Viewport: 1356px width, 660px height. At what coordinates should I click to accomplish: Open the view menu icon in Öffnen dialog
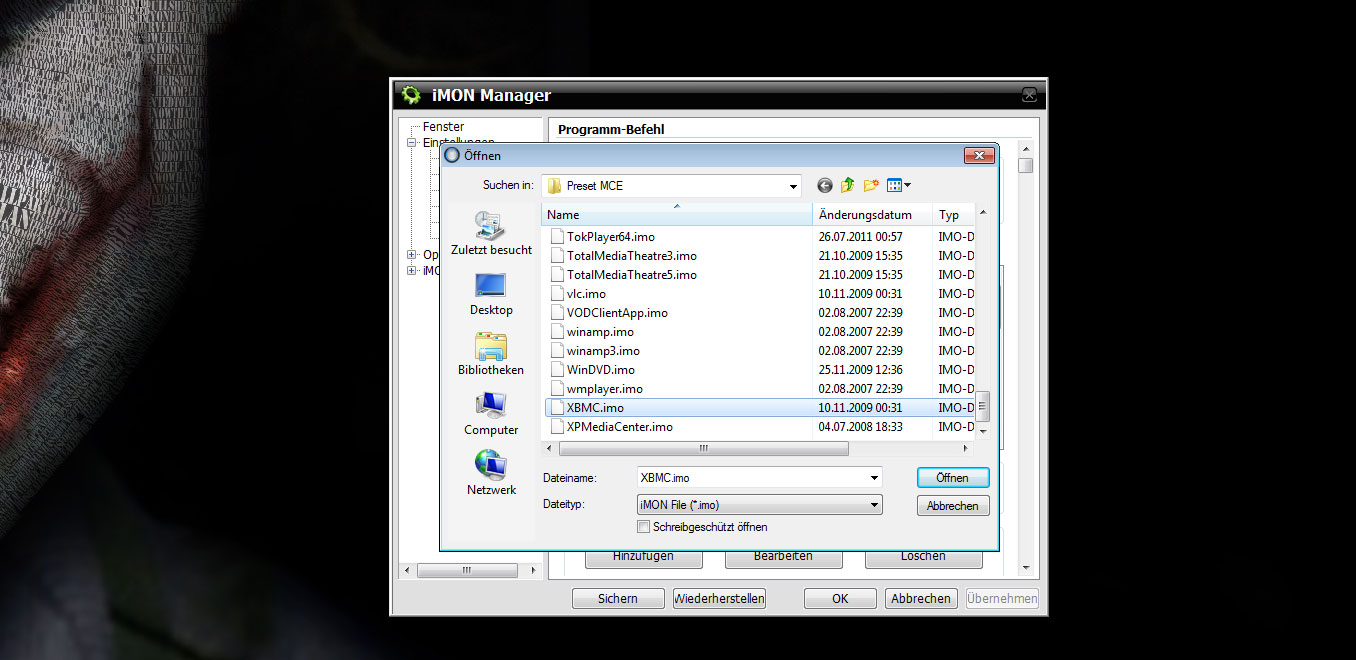[x=898, y=185]
